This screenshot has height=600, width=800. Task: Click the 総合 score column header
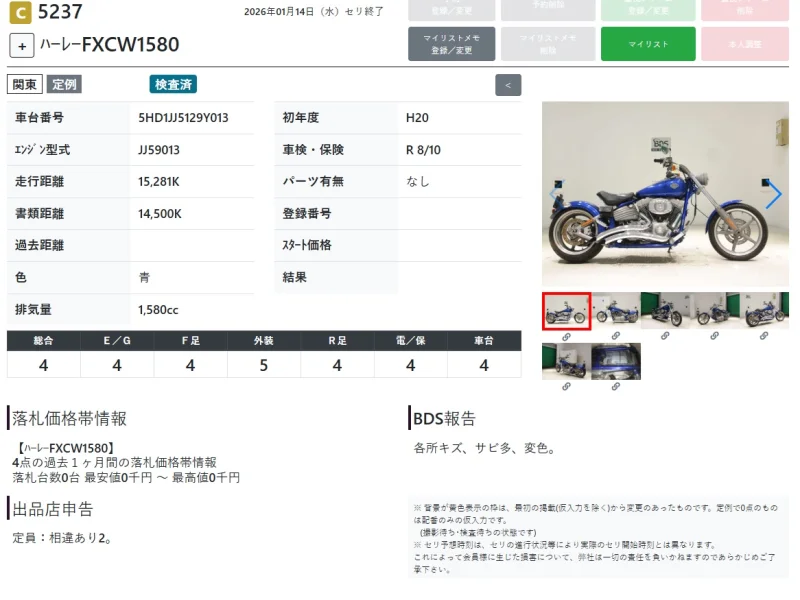(43, 341)
